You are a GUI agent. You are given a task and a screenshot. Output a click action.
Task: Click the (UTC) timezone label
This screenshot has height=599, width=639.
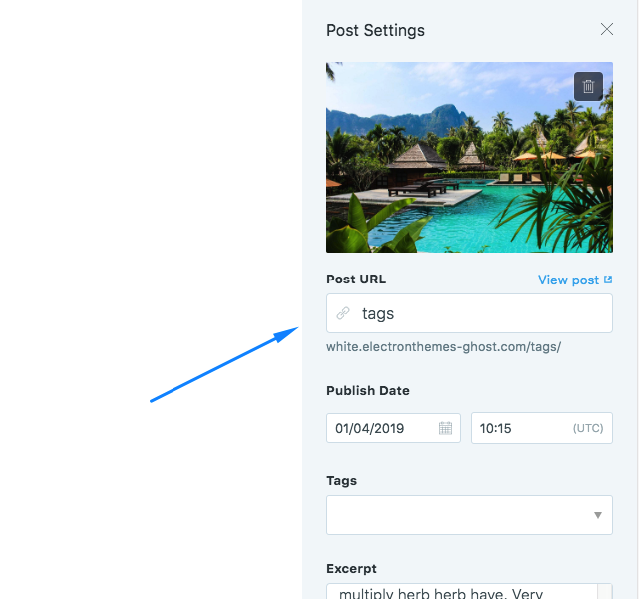point(588,428)
